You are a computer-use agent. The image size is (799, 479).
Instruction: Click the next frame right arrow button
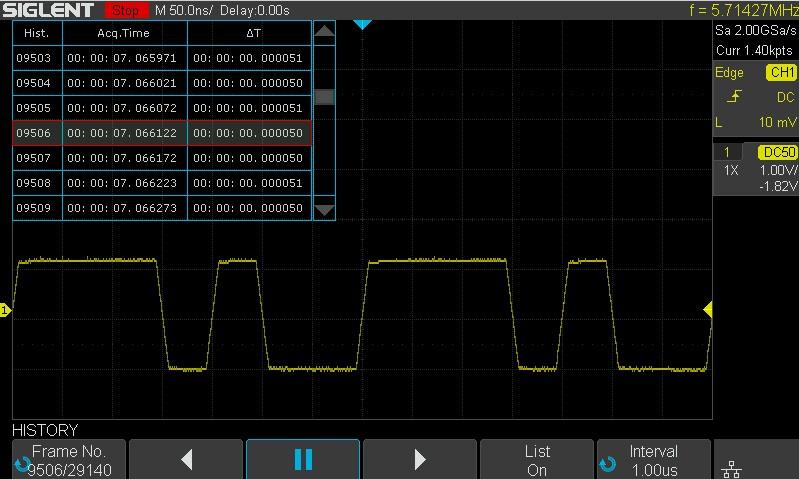pos(420,459)
